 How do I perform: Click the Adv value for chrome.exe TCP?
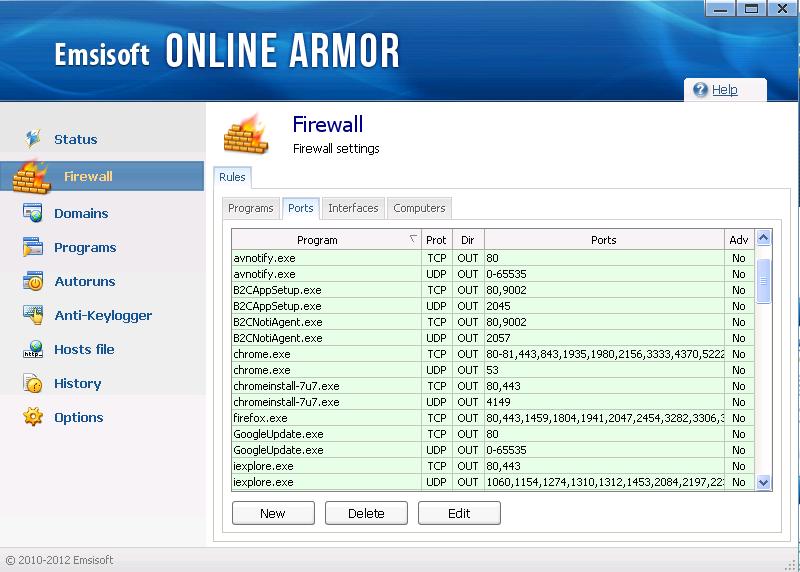[739, 354]
